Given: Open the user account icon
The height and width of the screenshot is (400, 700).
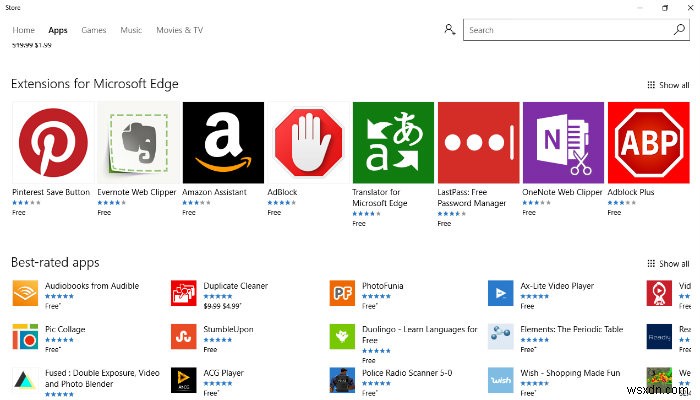Looking at the screenshot, I should [450, 30].
